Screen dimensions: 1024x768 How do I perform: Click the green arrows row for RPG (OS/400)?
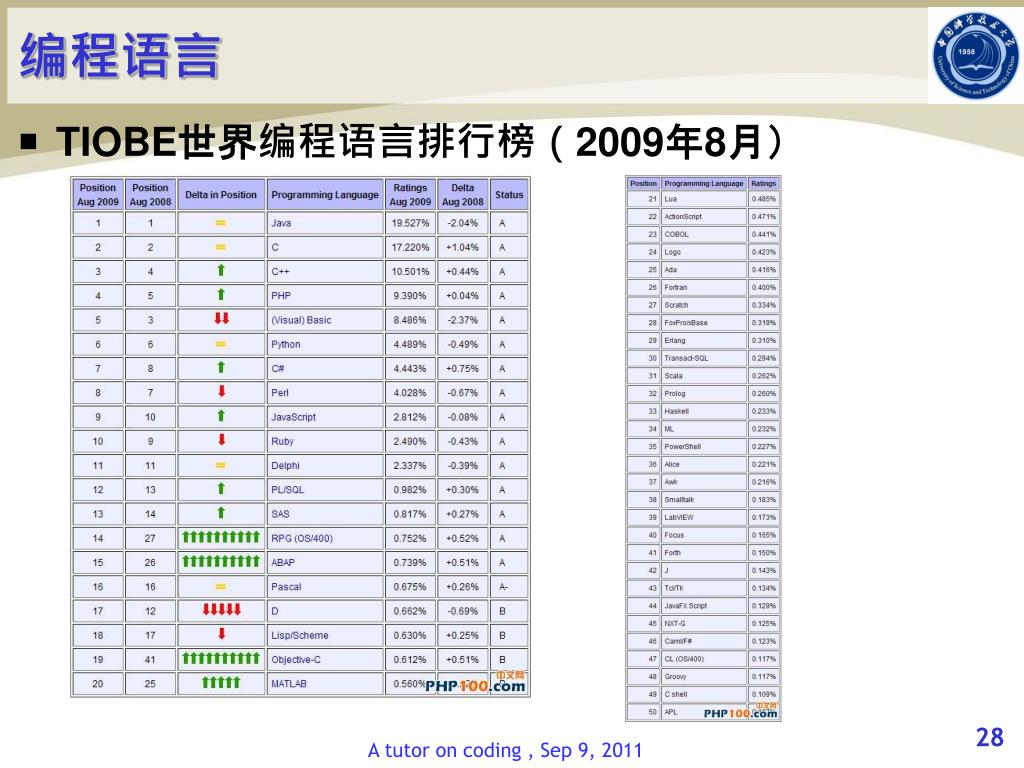coord(221,537)
